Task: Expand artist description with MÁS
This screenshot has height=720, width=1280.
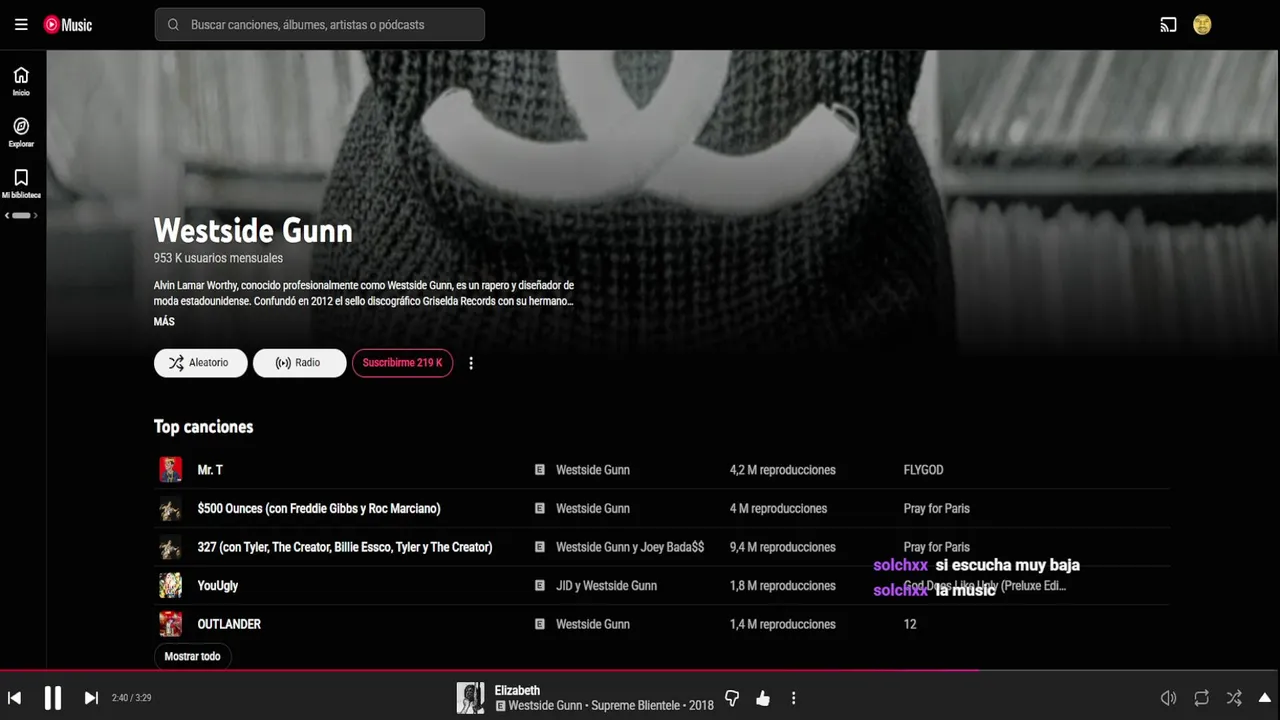Action: [x=164, y=322]
